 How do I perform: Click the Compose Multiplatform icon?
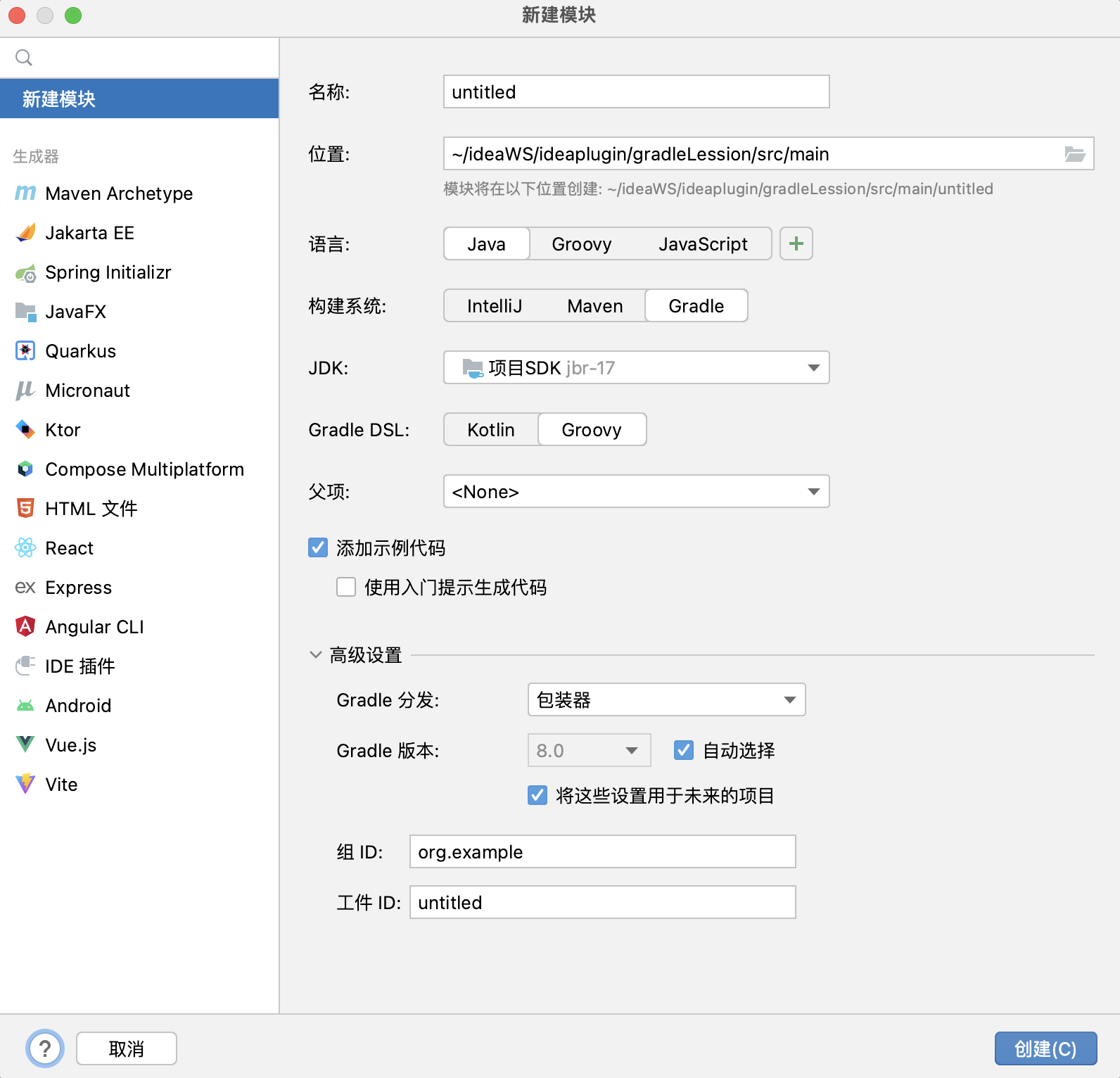coord(25,469)
